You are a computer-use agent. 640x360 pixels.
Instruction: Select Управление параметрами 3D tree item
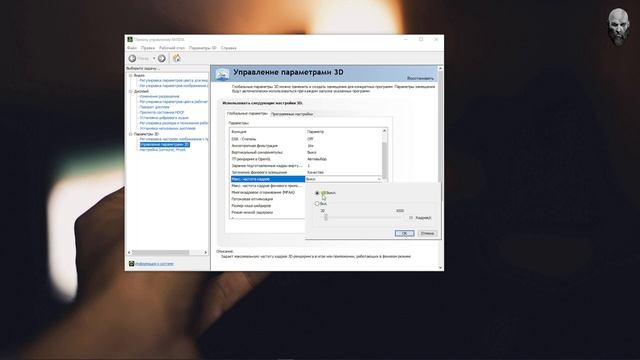(x=164, y=144)
